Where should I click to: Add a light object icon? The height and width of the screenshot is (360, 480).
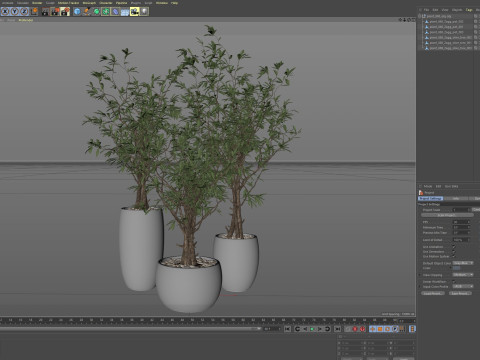[144, 12]
